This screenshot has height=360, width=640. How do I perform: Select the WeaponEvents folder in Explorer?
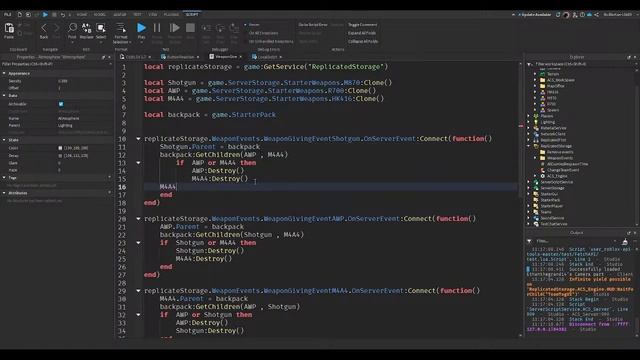560,158
